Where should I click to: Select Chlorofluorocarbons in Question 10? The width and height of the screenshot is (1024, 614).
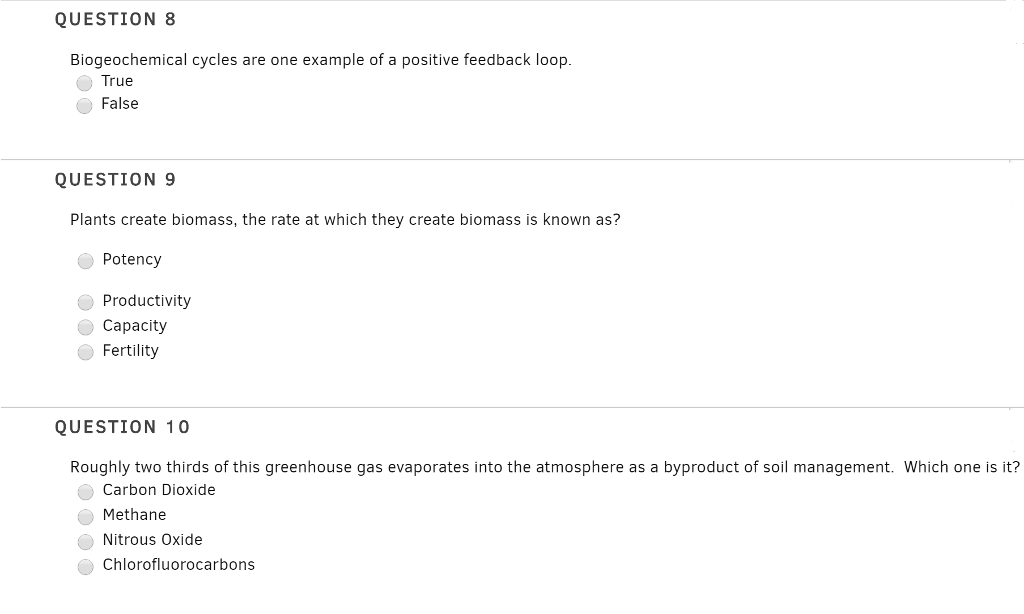coord(86,566)
